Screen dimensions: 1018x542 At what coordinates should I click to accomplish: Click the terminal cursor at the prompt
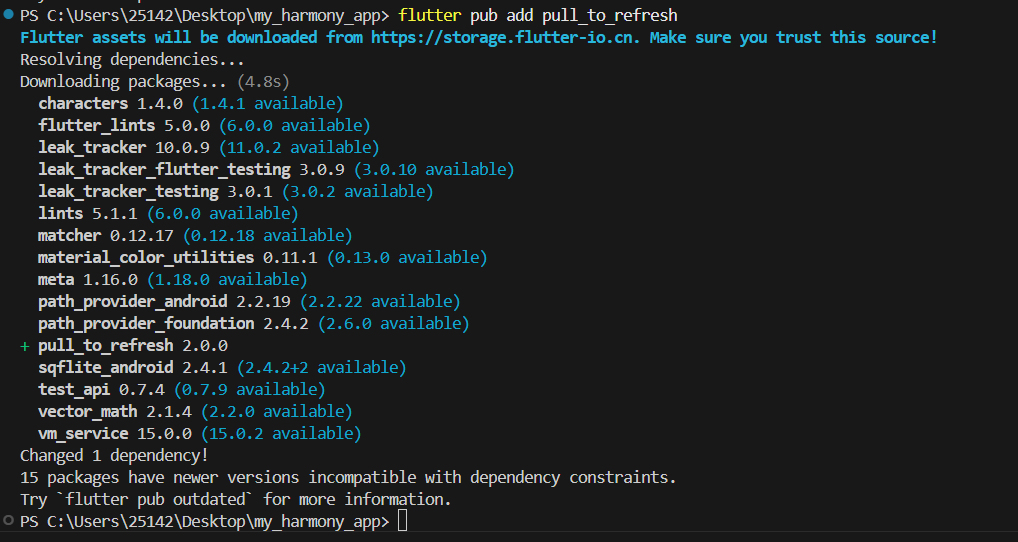[x=403, y=521]
